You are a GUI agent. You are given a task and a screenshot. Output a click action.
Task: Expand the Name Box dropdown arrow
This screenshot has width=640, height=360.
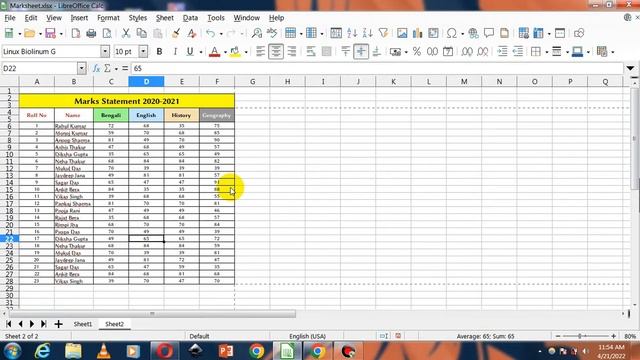click(x=82, y=68)
